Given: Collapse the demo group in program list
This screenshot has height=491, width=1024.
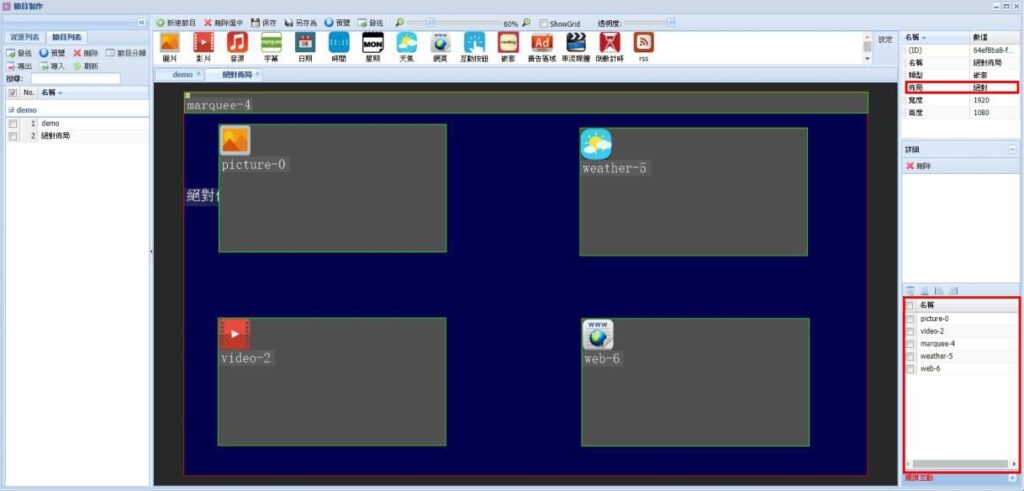Looking at the screenshot, I should coord(10,110).
